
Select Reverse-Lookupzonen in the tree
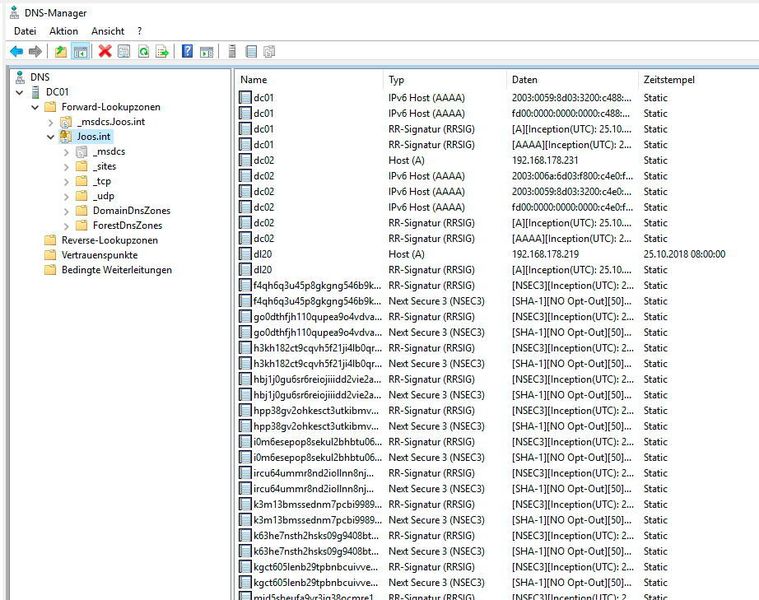click(109, 240)
